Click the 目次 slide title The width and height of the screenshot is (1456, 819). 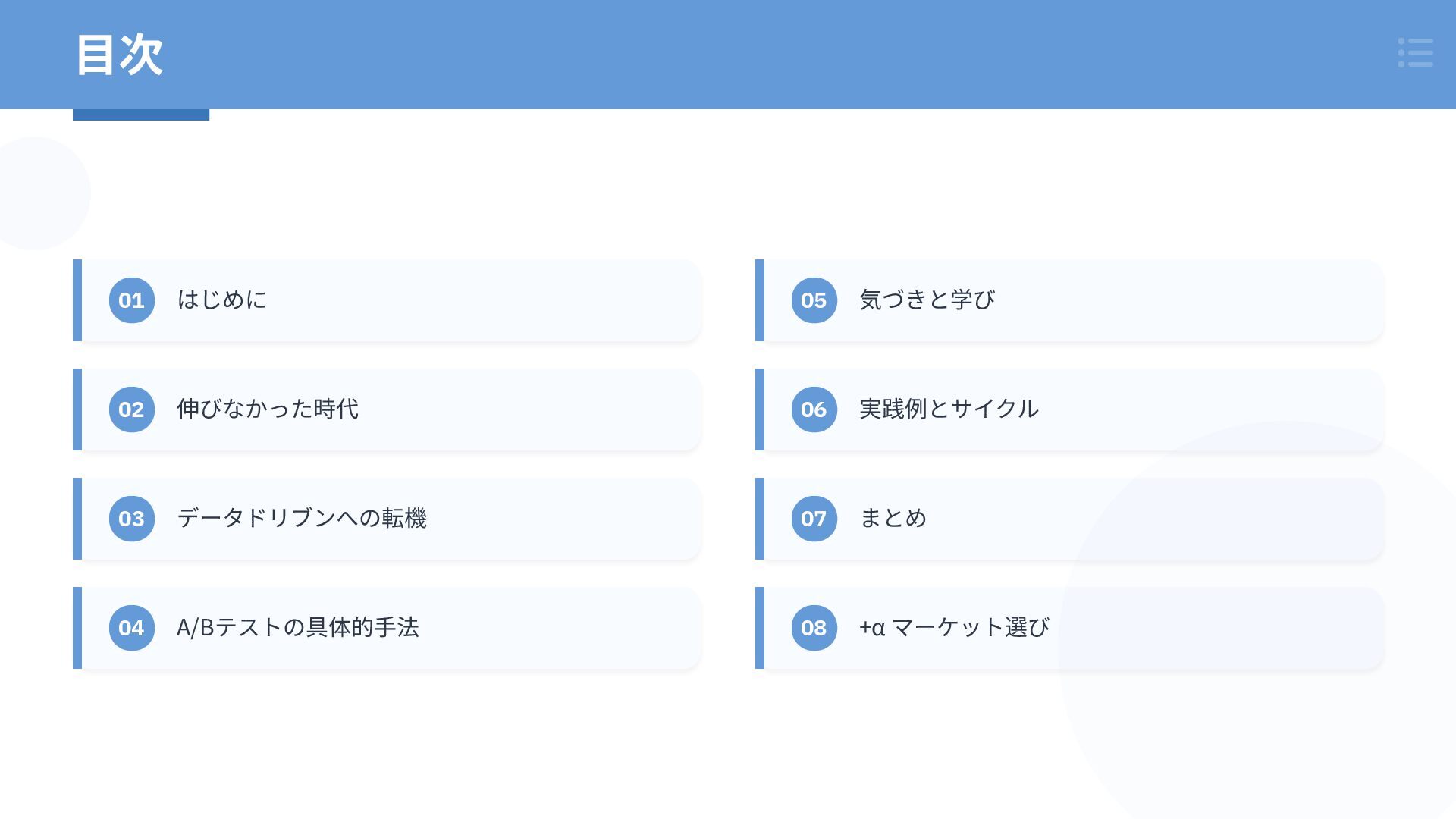tap(119, 55)
